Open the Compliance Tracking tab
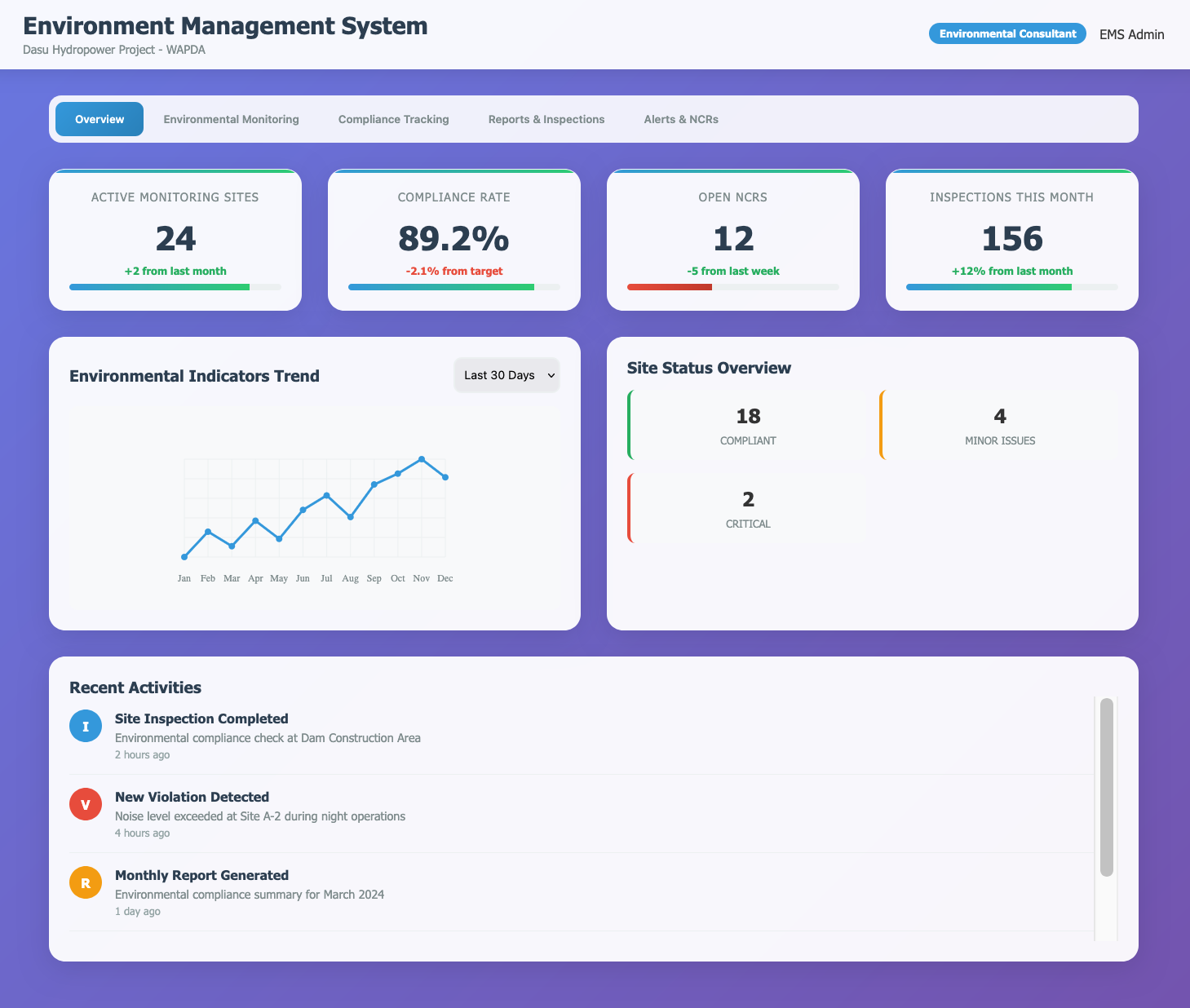 tap(393, 119)
